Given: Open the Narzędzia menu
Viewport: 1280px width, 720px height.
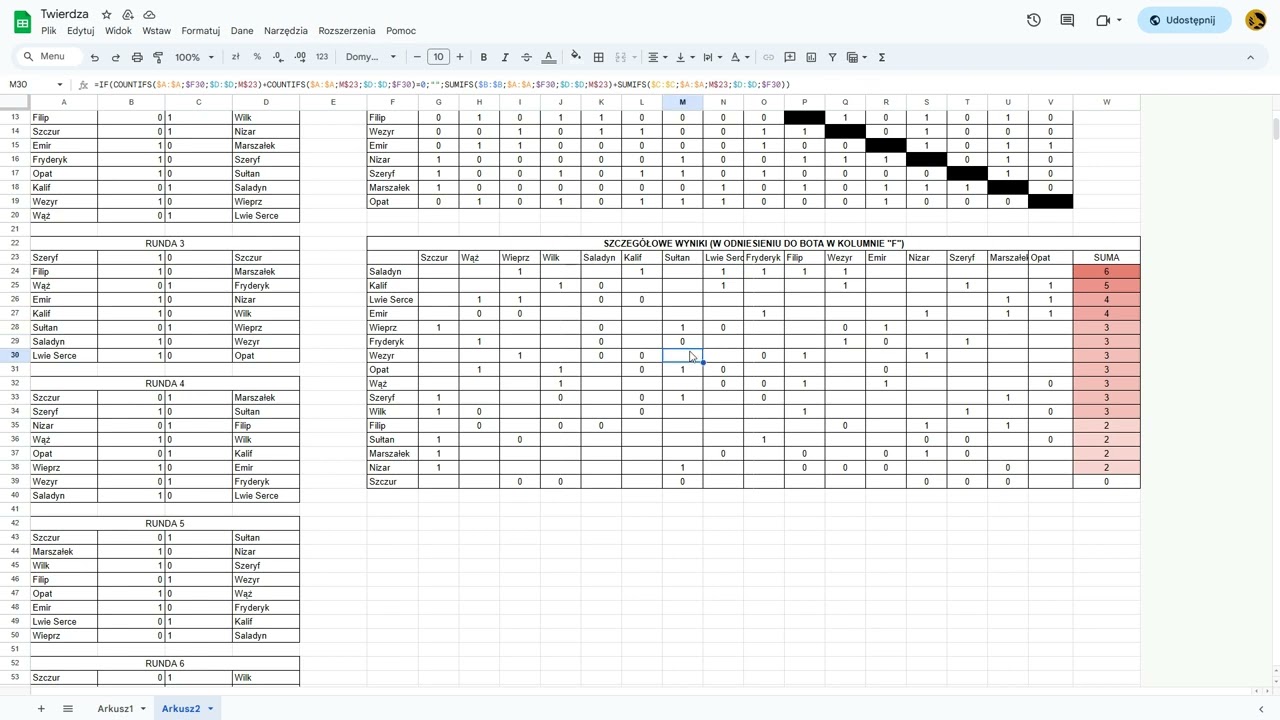Looking at the screenshot, I should tap(286, 31).
